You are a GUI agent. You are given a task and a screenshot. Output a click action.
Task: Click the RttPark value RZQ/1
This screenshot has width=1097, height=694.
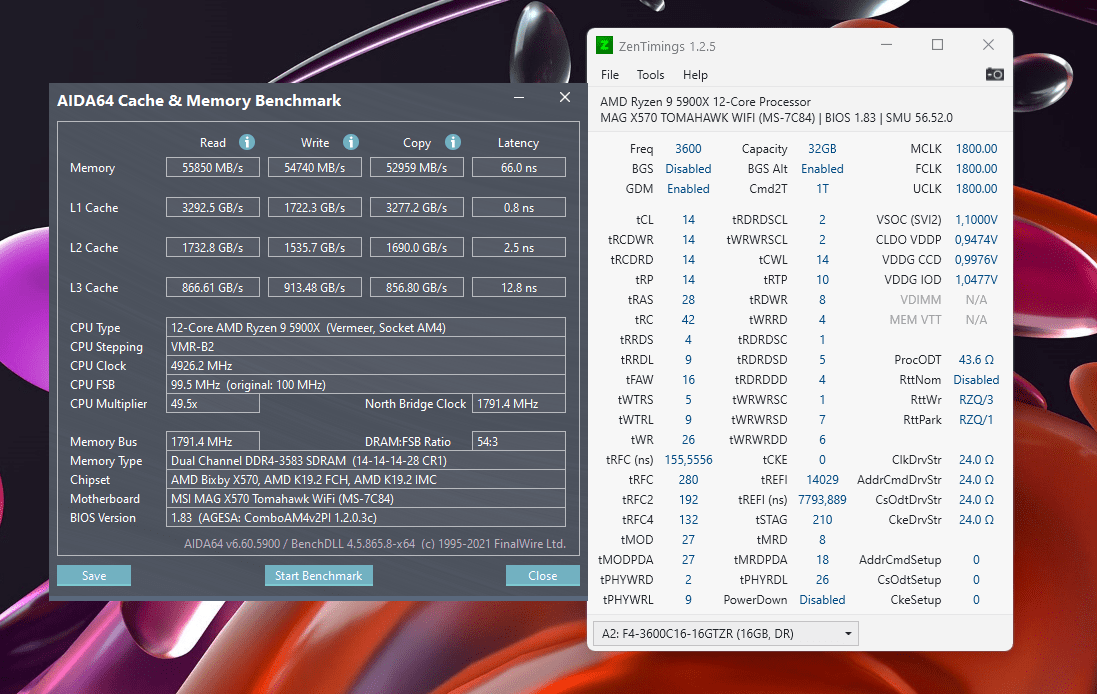tap(976, 420)
